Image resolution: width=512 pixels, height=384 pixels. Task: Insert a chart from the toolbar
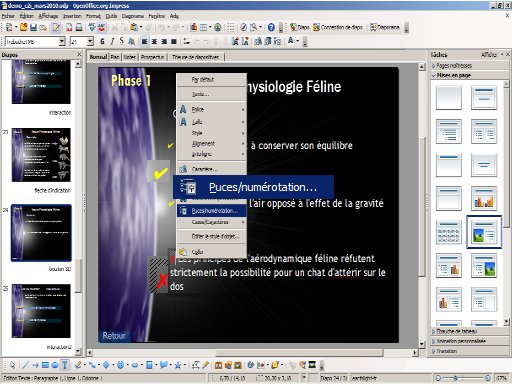coord(194,27)
